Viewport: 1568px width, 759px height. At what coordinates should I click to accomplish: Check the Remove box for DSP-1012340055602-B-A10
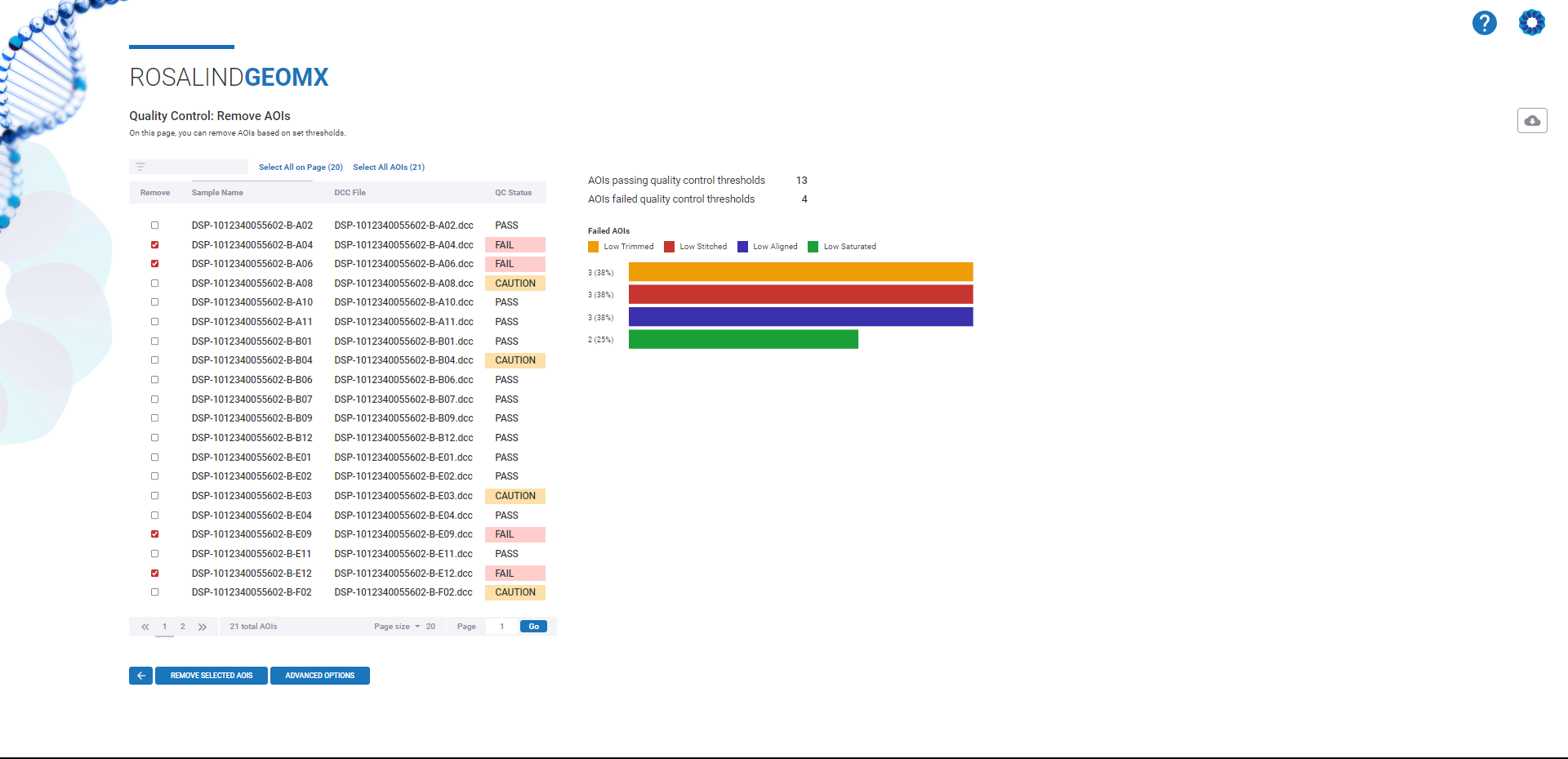point(154,302)
